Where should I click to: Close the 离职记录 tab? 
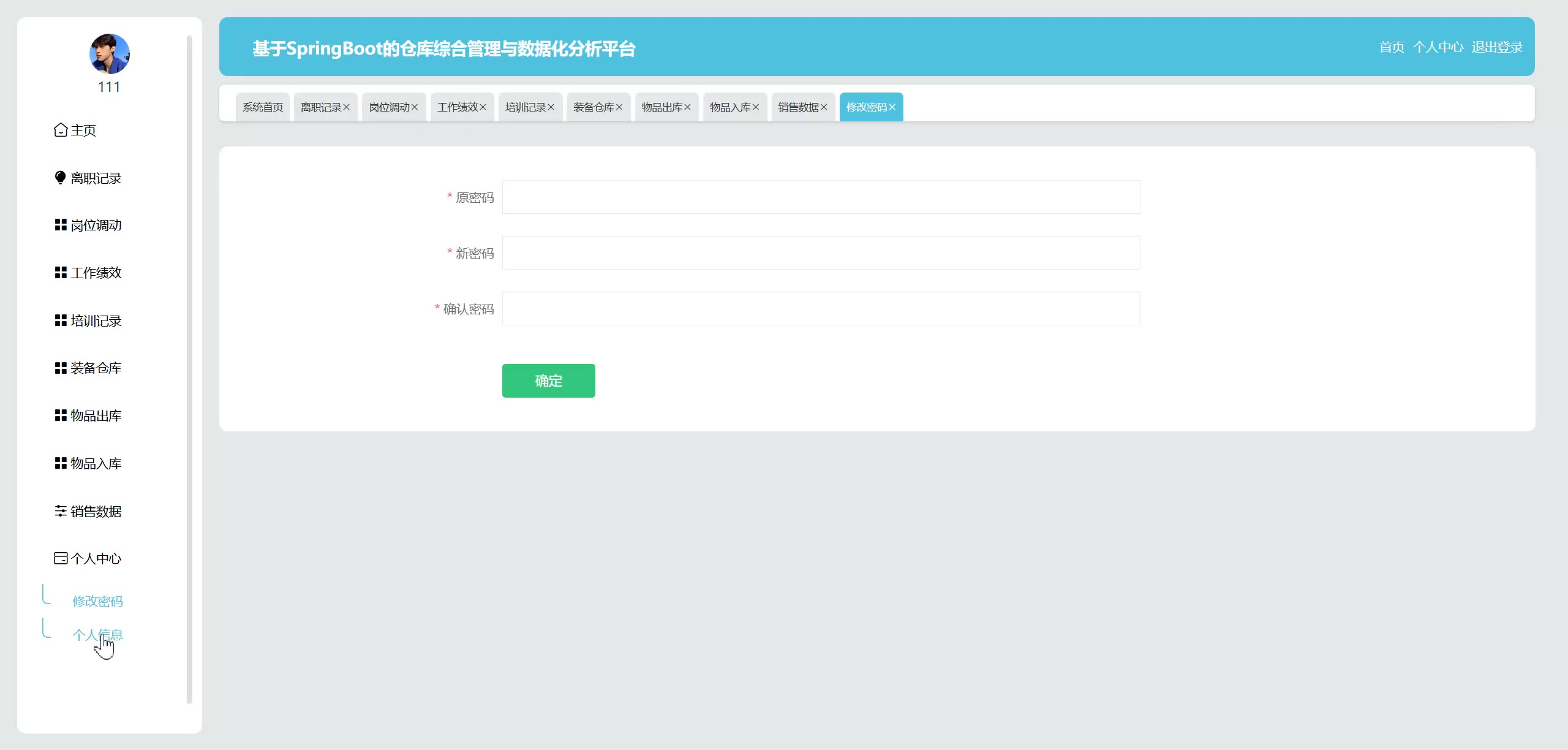pos(347,107)
